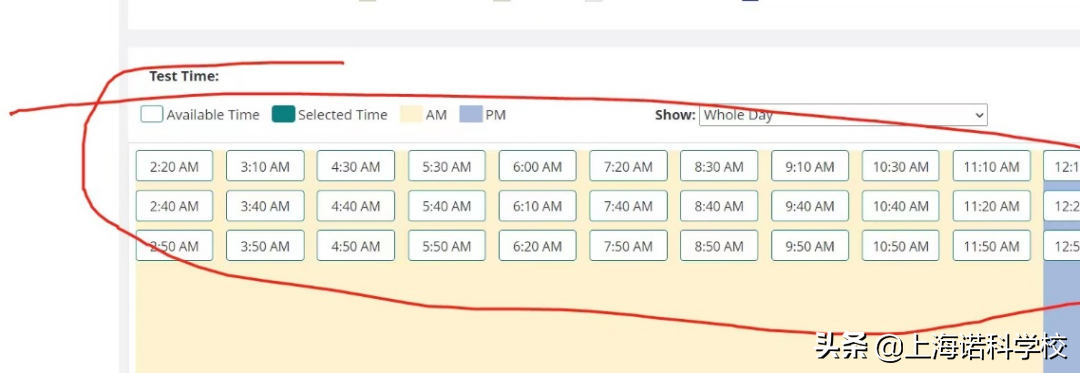Select the 6:20 AM time slot

tap(538, 246)
